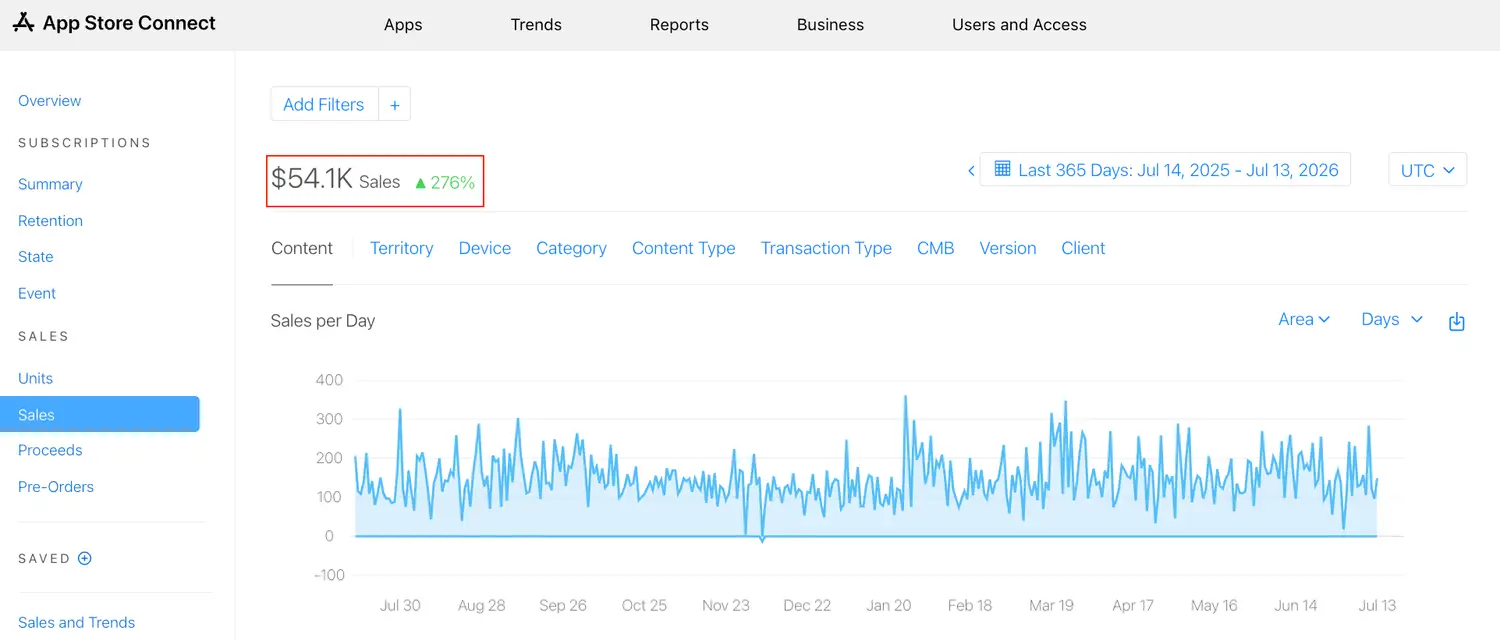The height and width of the screenshot is (640, 1500).
Task: Click the plus icon next to SAVED
Action: tap(85, 559)
